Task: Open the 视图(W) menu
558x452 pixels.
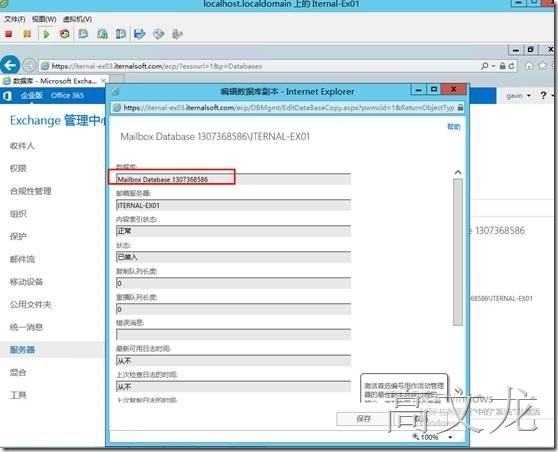Action: pyautogui.click(x=44, y=19)
